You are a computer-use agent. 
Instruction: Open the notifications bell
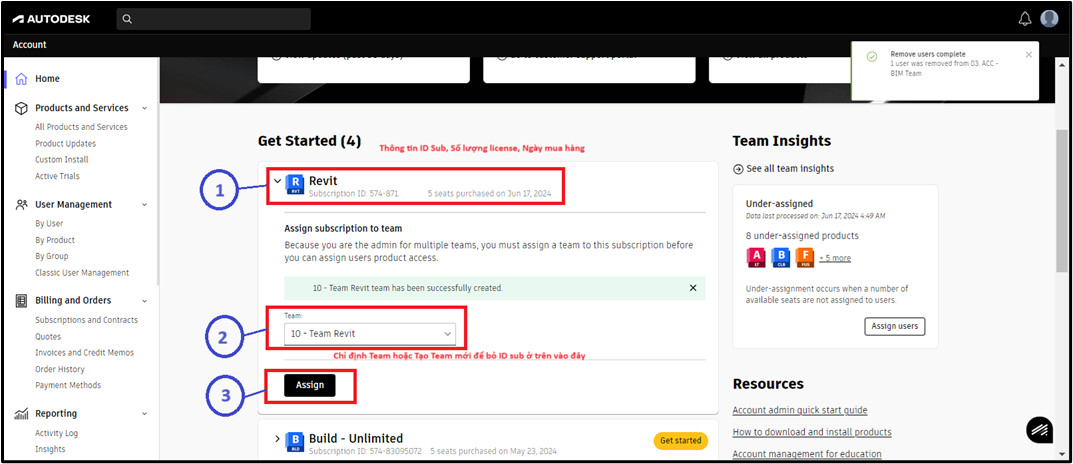[1024, 18]
